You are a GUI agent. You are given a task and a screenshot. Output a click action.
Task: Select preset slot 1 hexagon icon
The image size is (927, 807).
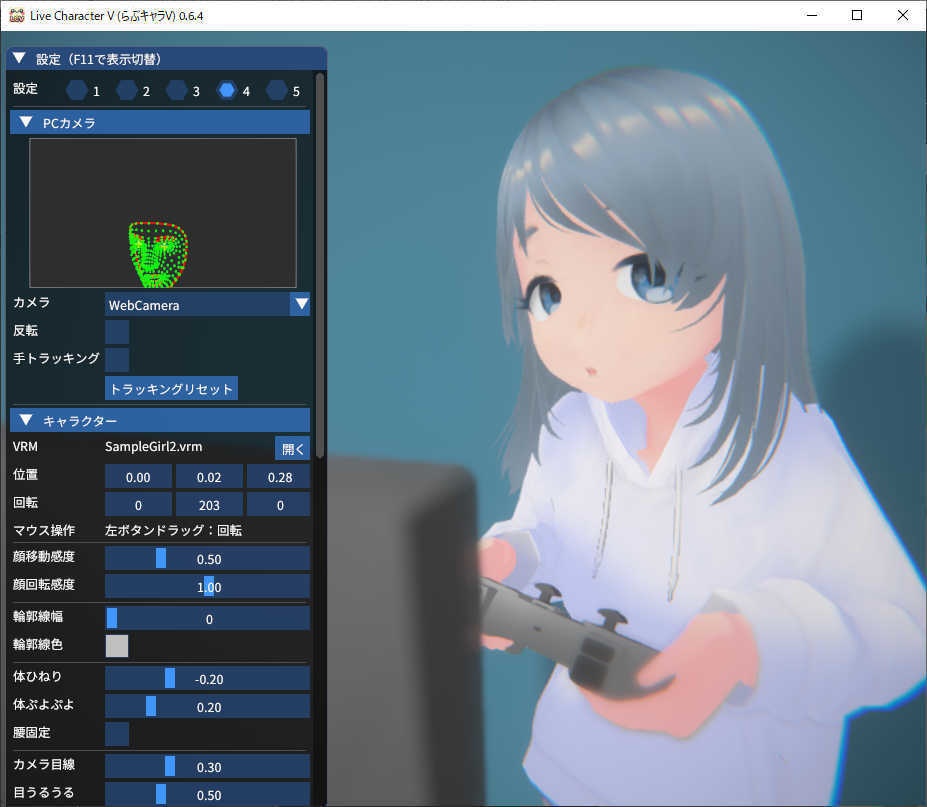tap(77, 90)
